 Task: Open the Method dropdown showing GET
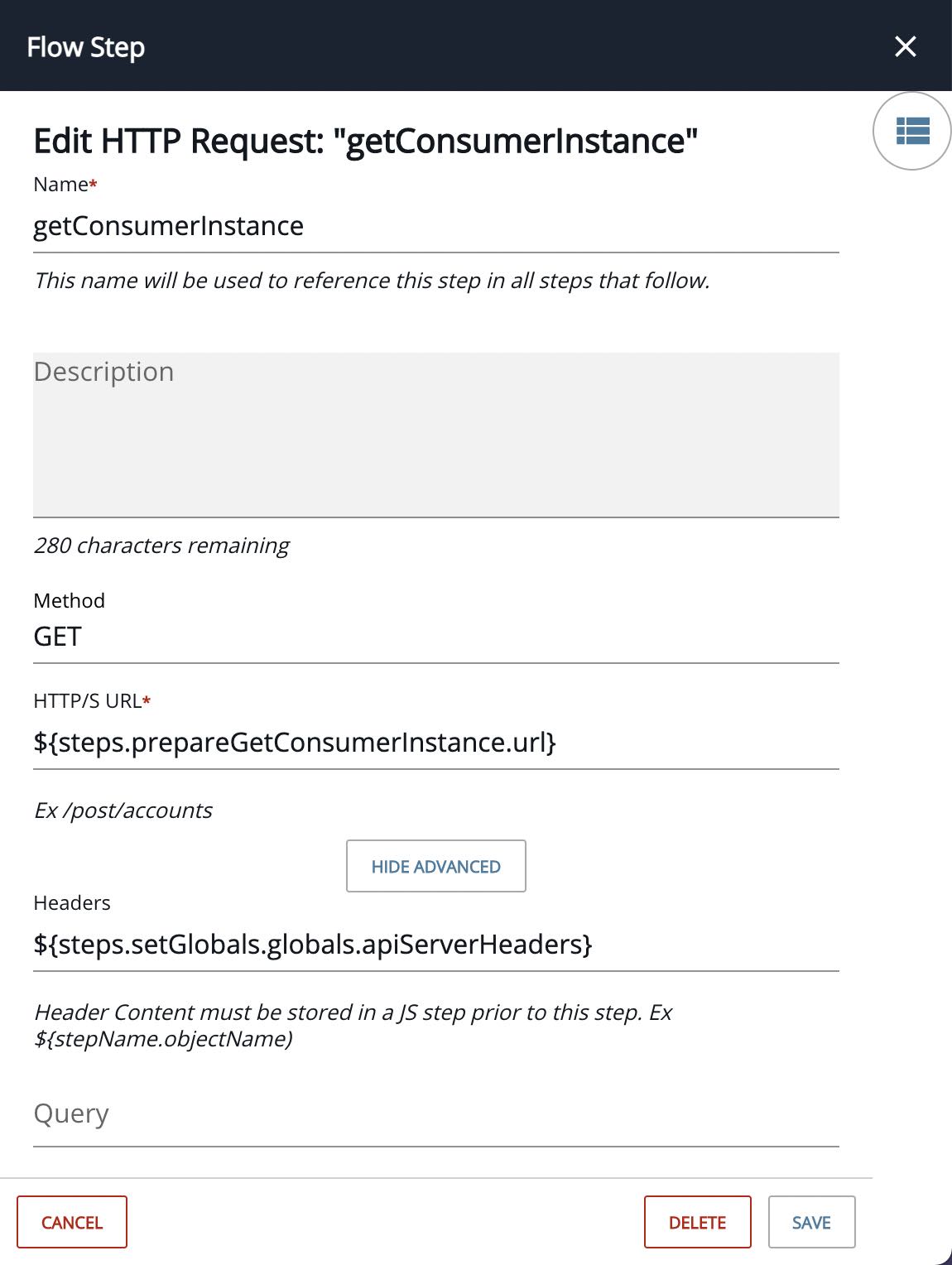click(x=436, y=637)
